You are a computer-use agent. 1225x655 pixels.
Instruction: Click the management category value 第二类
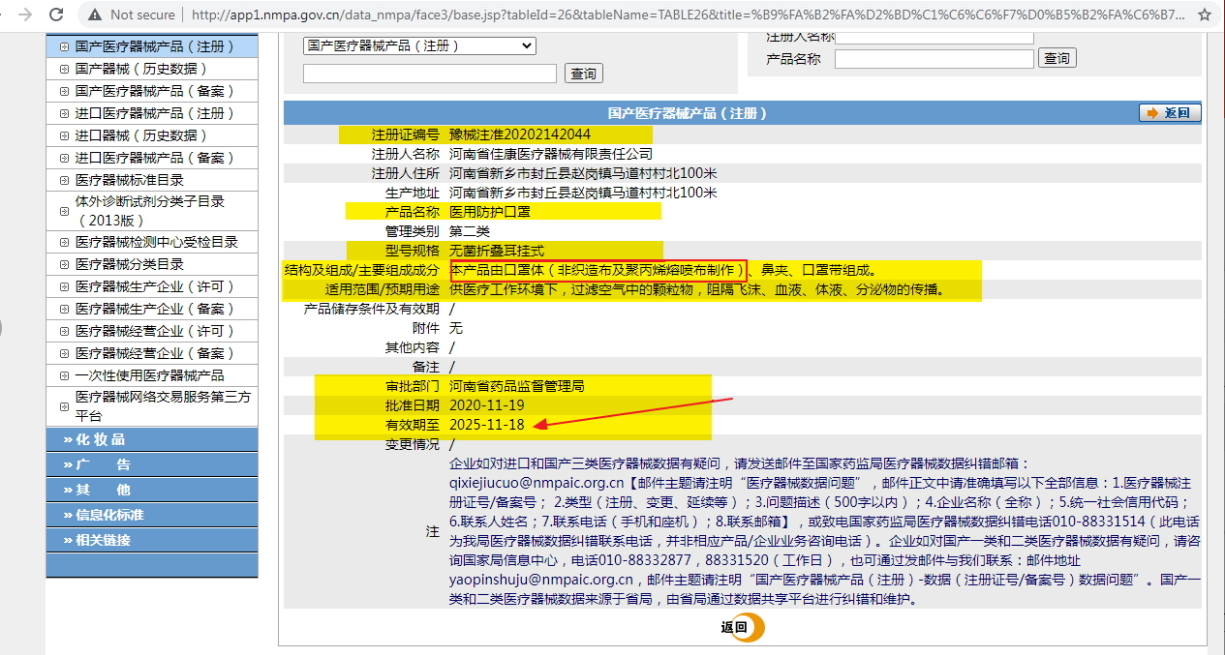pyautogui.click(x=469, y=231)
